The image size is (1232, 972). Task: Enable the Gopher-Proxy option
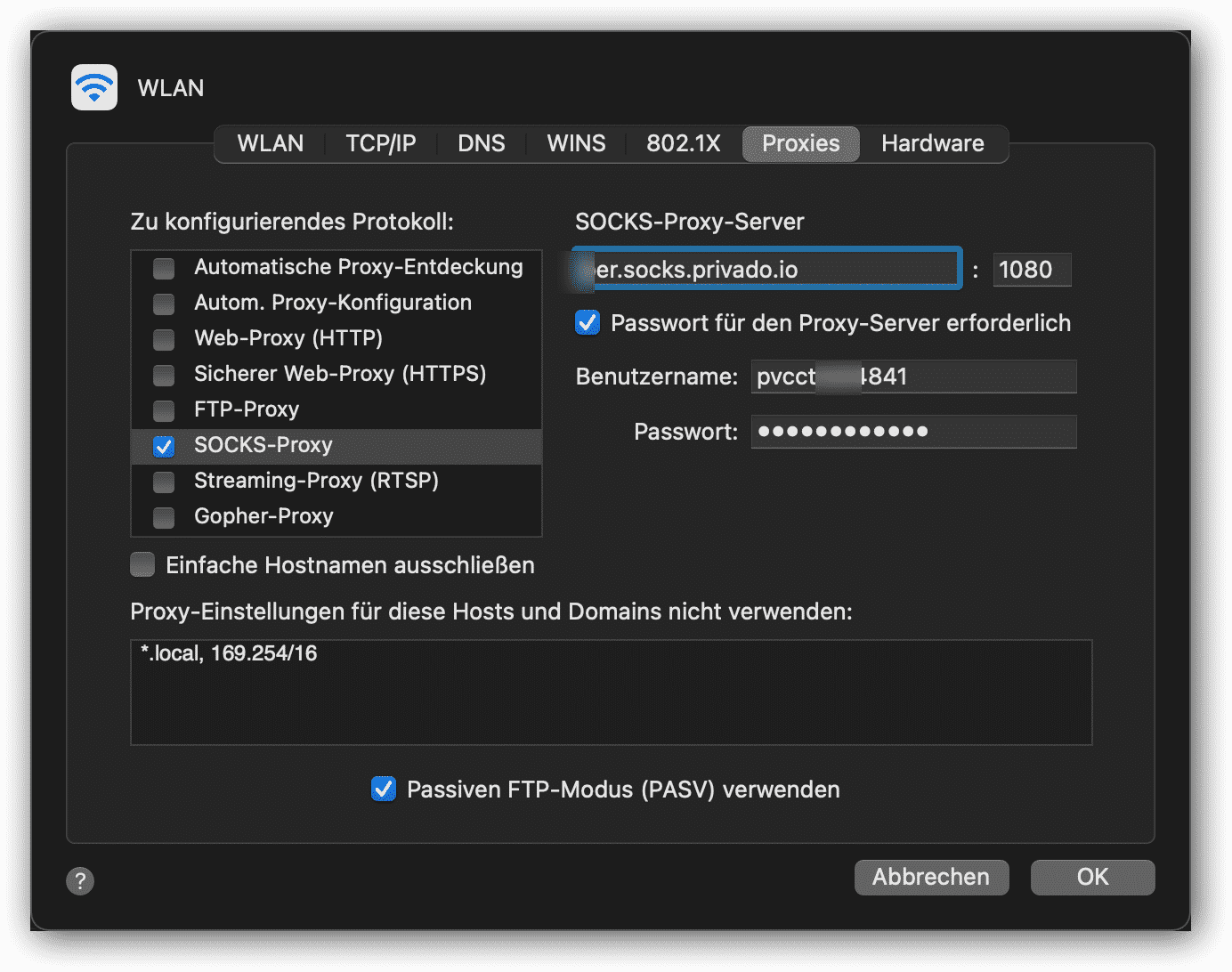tap(163, 517)
